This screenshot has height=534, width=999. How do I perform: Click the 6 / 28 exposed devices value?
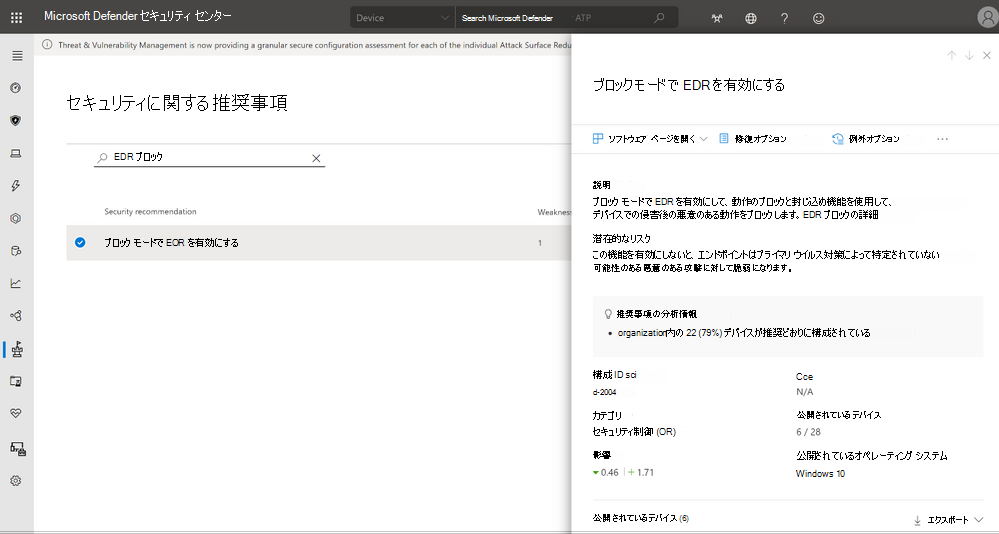click(808, 431)
